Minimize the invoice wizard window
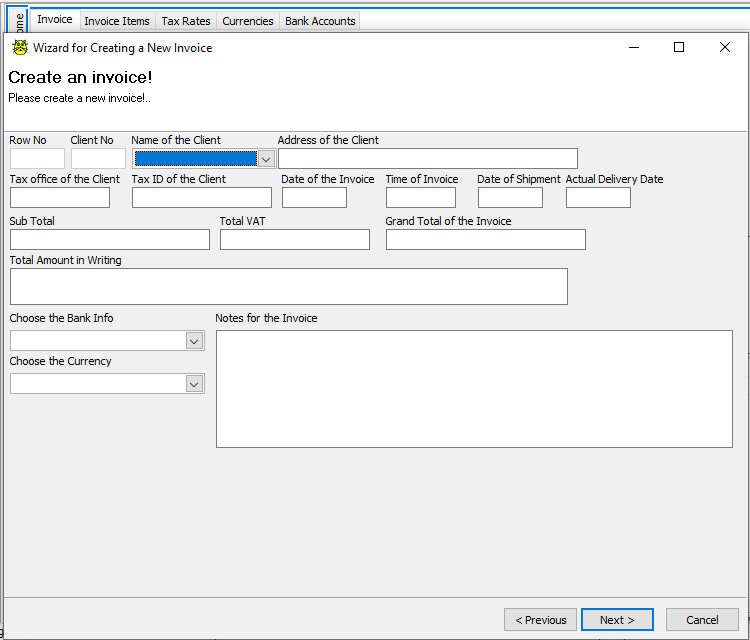750x640 pixels. click(x=634, y=47)
